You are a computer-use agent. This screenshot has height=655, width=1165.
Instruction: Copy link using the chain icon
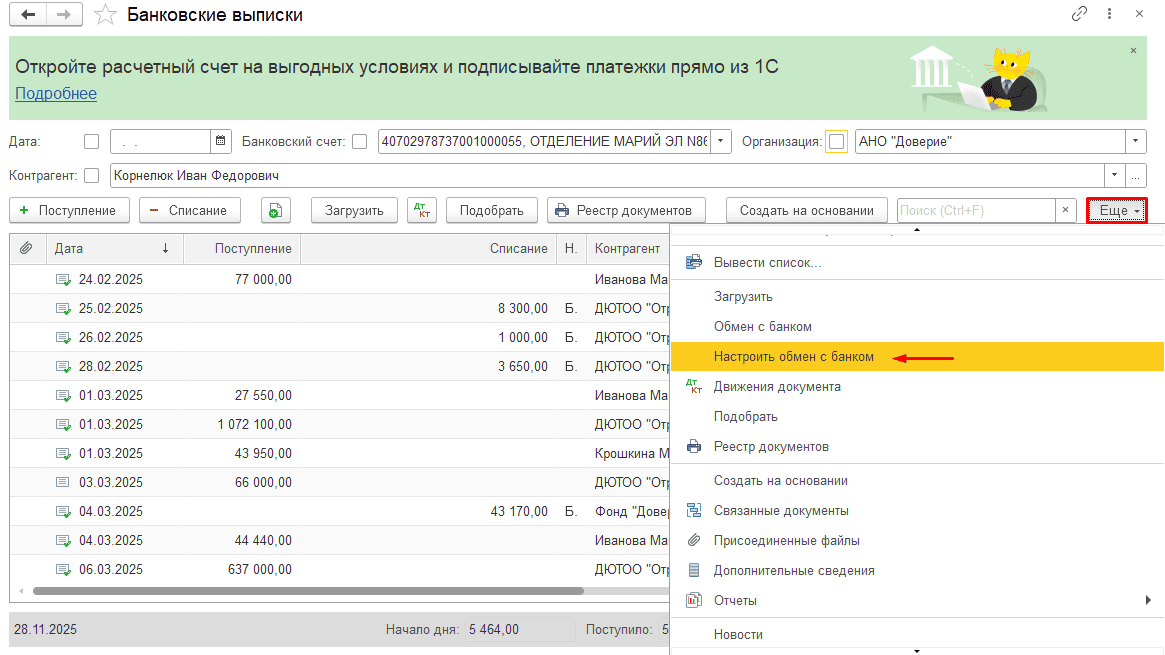tap(1079, 14)
